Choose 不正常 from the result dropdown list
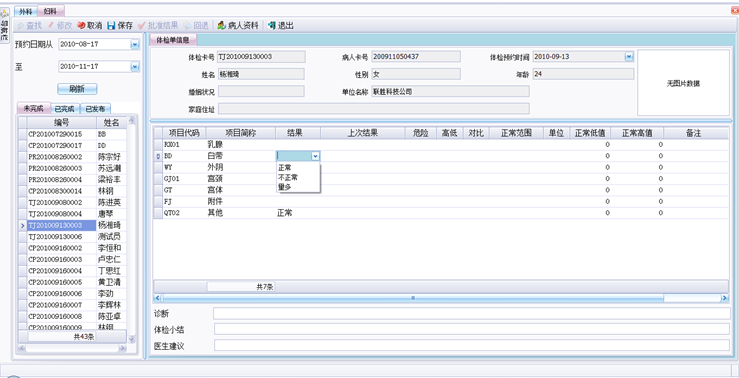The image size is (739, 378). click(288, 177)
